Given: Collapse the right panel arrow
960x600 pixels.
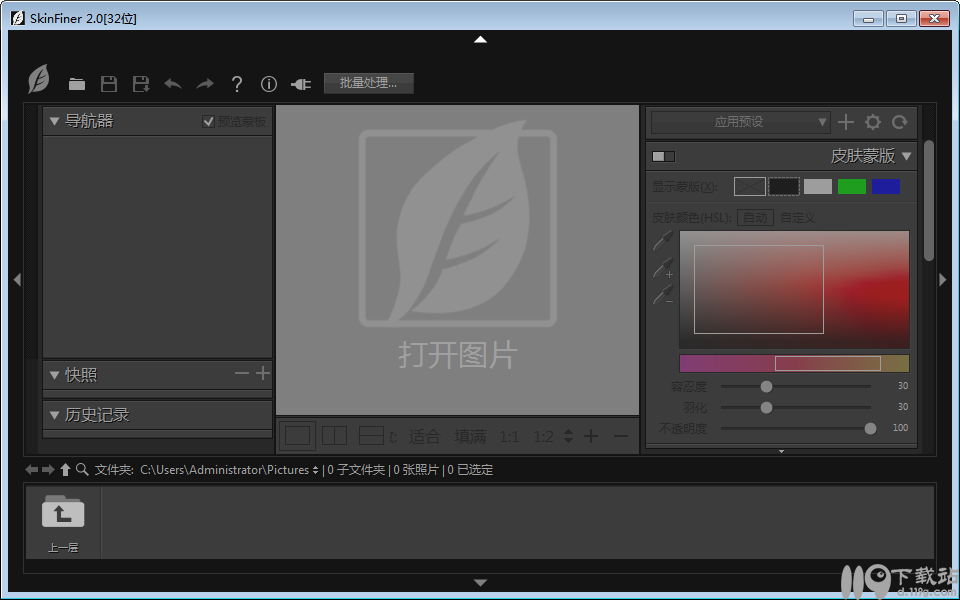Looking at the screenshot, I should pyautogui.click(x=943, y=279).
